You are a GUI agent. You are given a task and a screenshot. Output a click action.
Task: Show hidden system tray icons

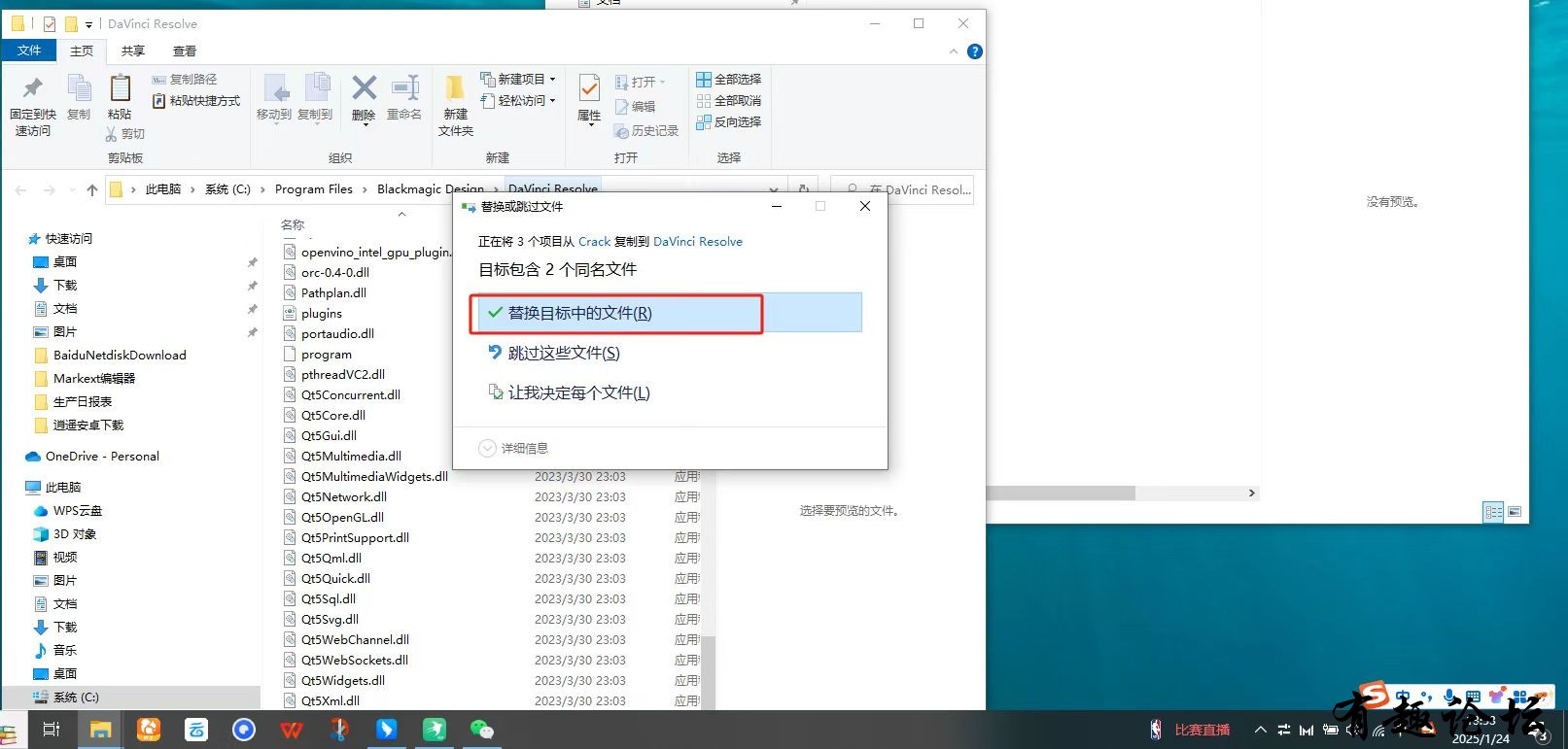(x=1260, y=730)
